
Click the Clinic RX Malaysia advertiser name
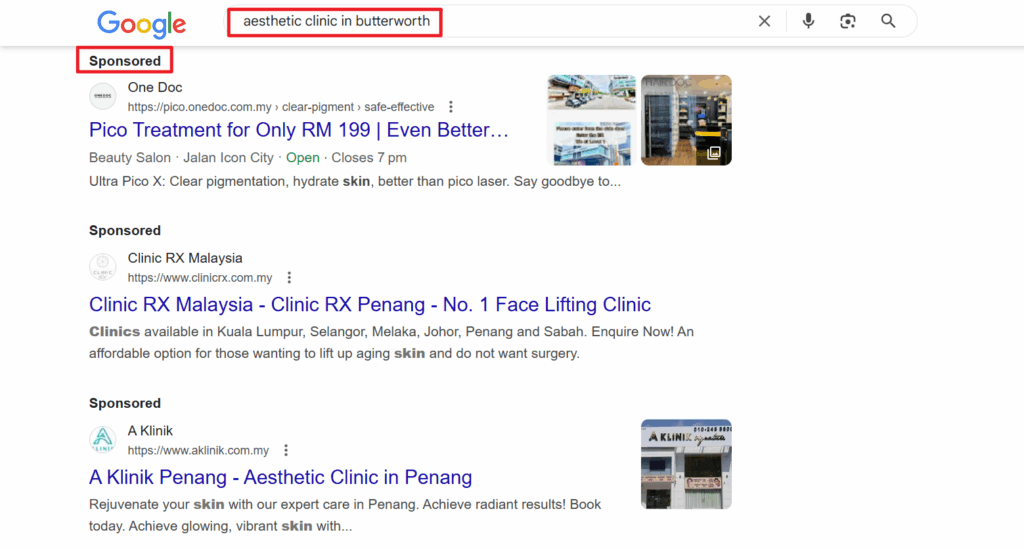(x=185, y=258)
